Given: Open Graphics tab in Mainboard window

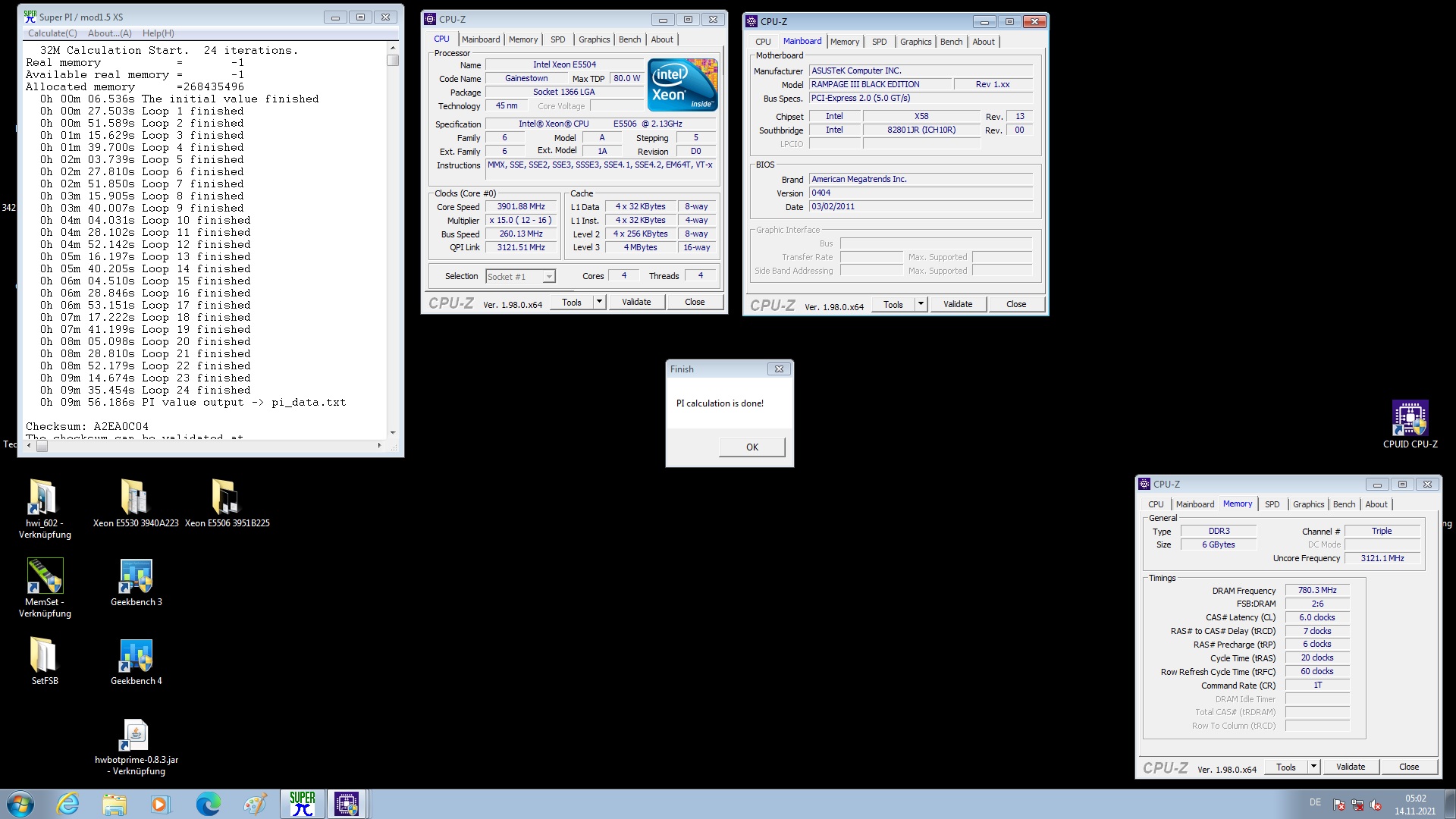Looking at the screenshot, I should click(x=915, y=42).
